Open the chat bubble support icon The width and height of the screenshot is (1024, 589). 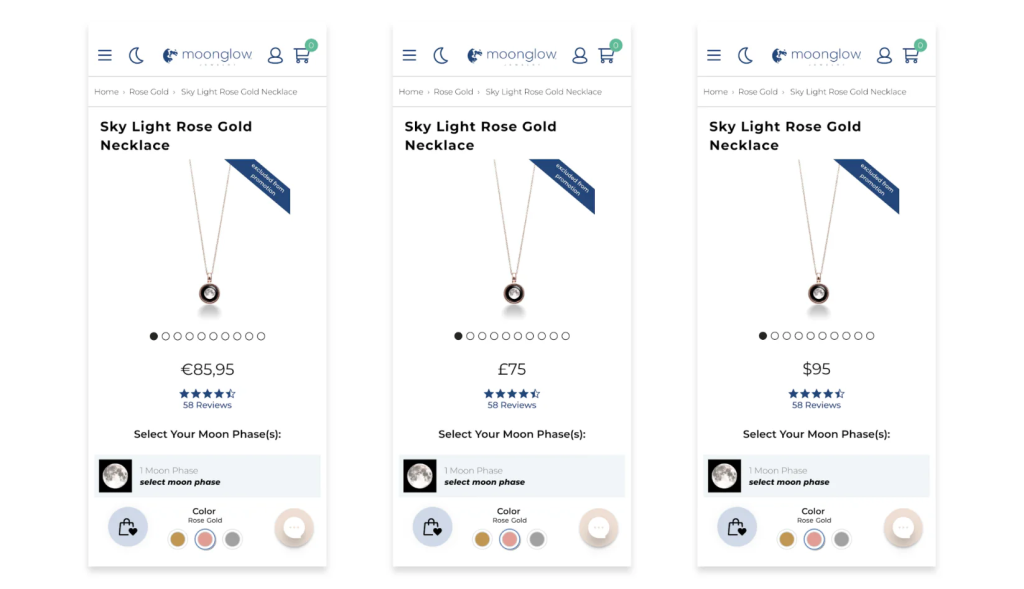(294, 526)
